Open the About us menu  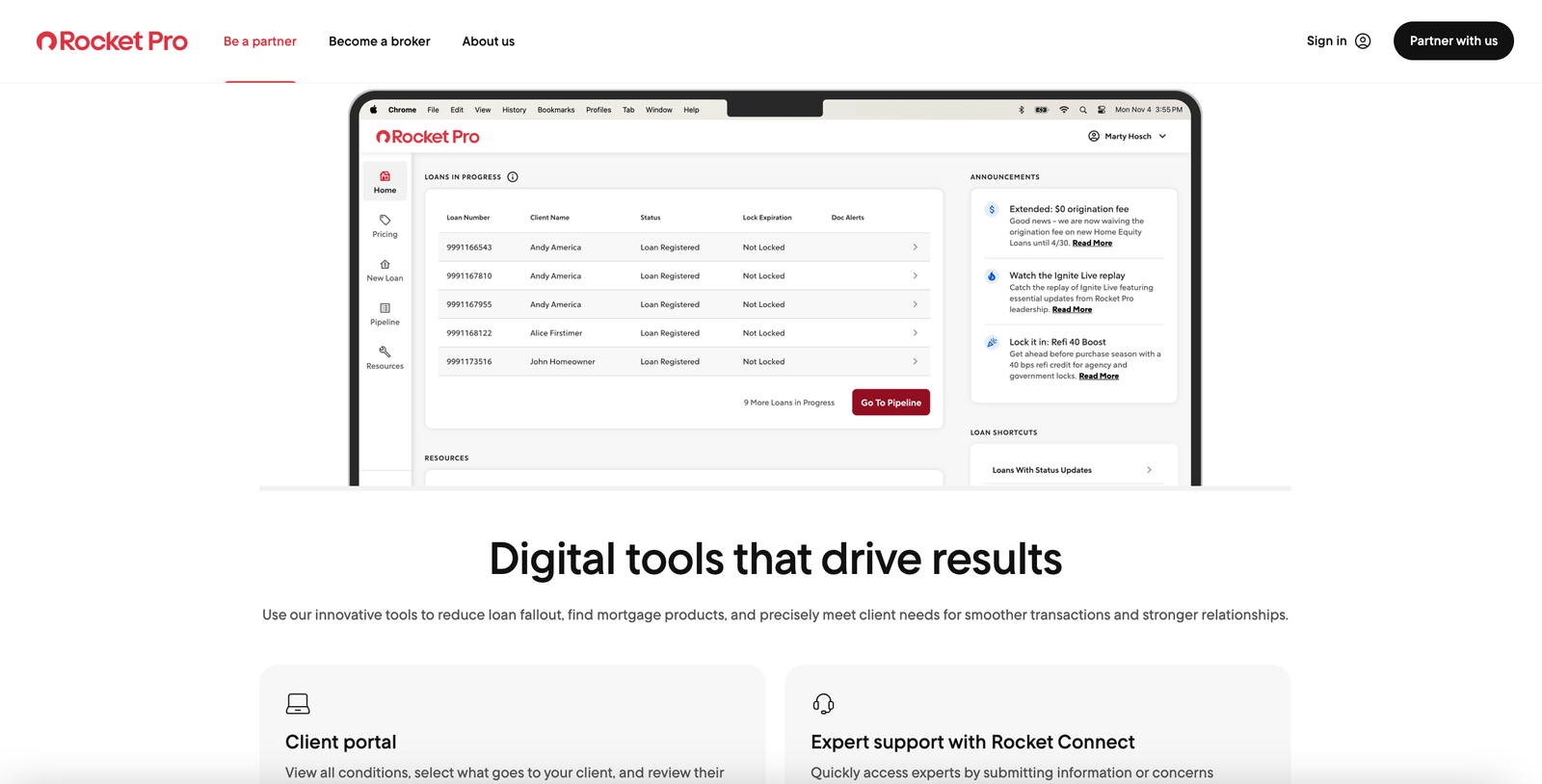tap(489, 41)
